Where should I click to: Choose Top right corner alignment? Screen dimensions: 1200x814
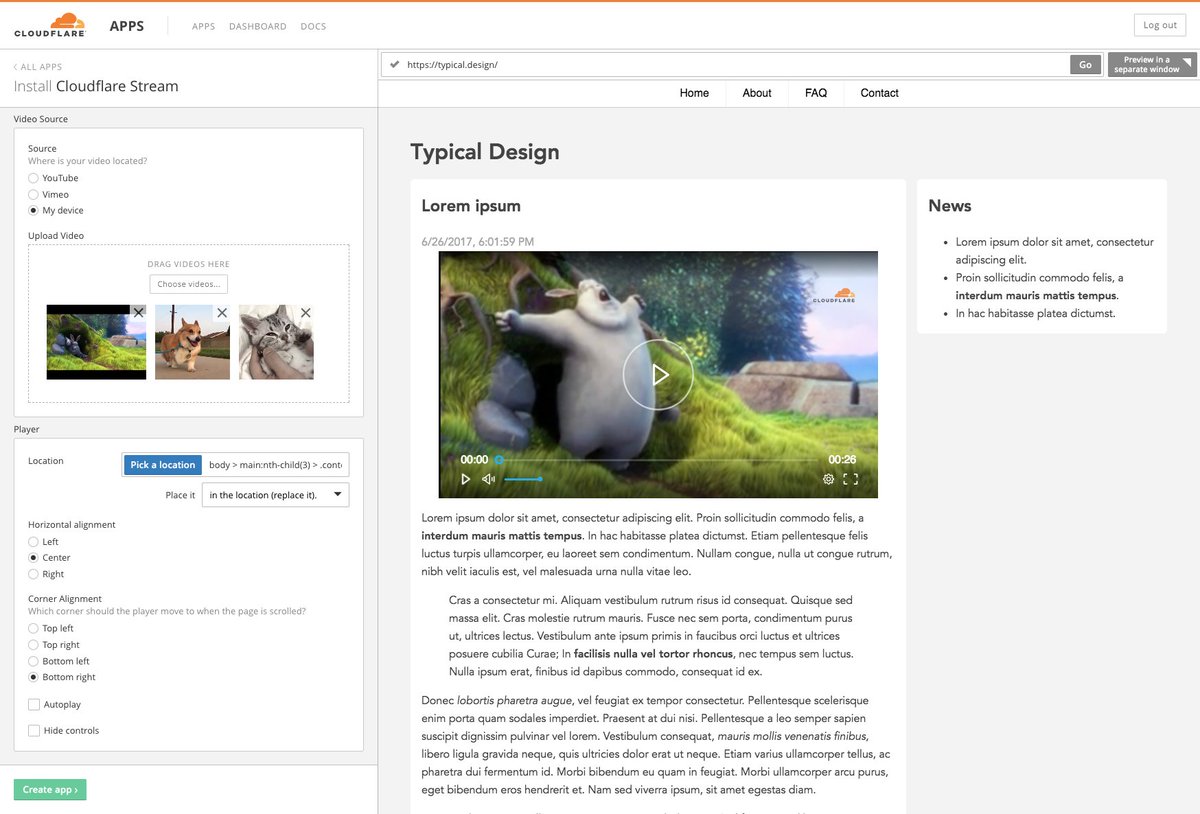tap(33, 645)
